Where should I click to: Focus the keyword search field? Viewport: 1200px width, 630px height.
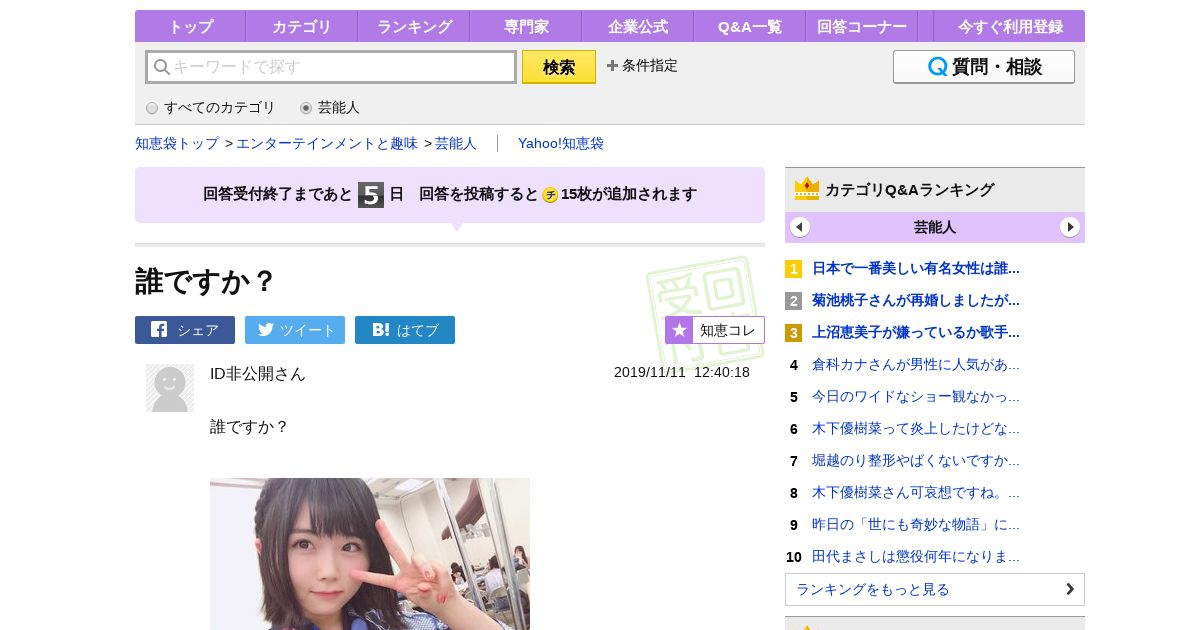point(331,67)
